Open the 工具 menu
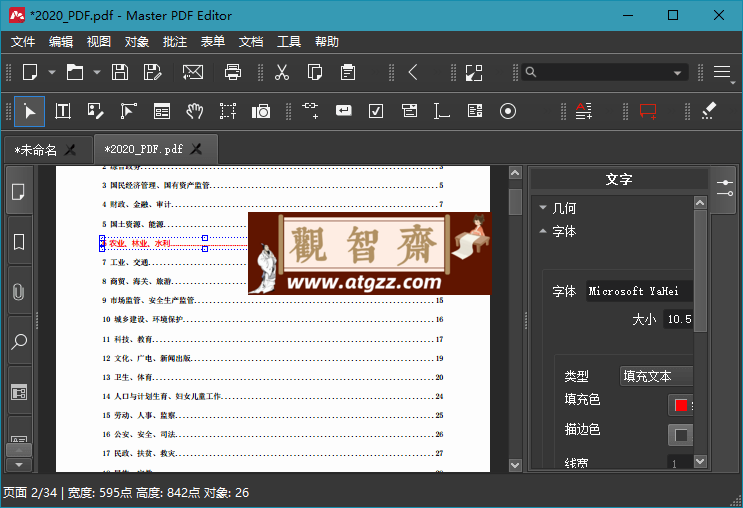 coord(289,42)
